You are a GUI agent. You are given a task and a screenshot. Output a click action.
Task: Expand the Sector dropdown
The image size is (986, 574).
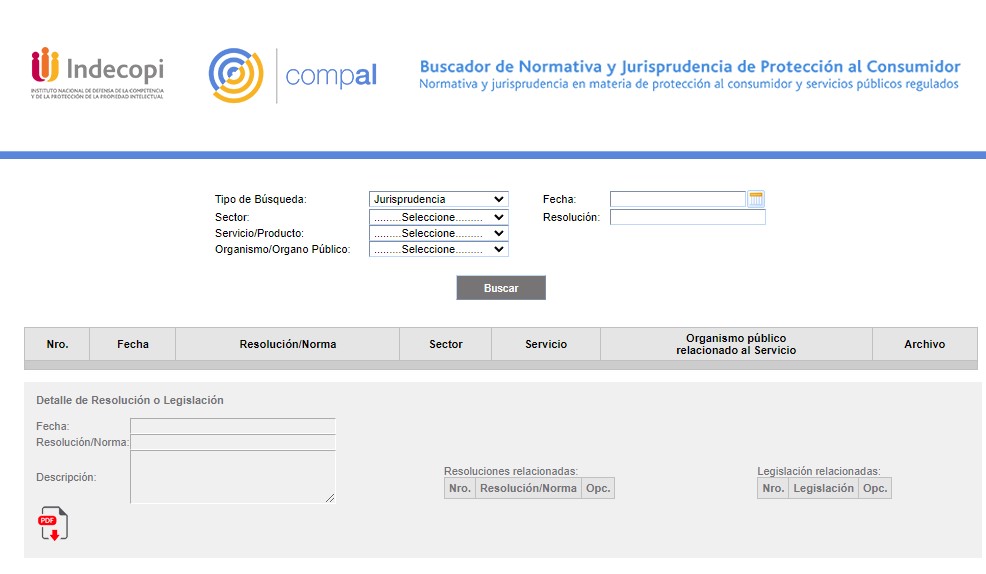click(x=438, y=217)
